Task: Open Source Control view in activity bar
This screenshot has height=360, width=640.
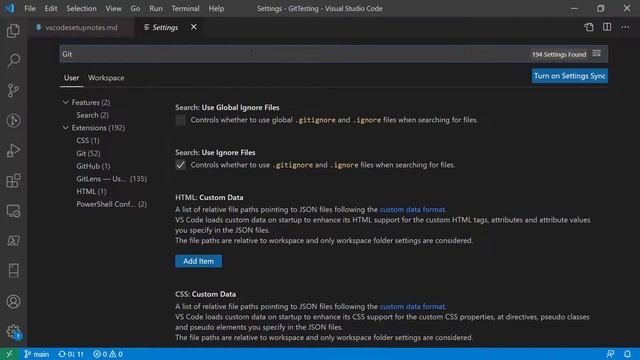Action: [13, 91]
